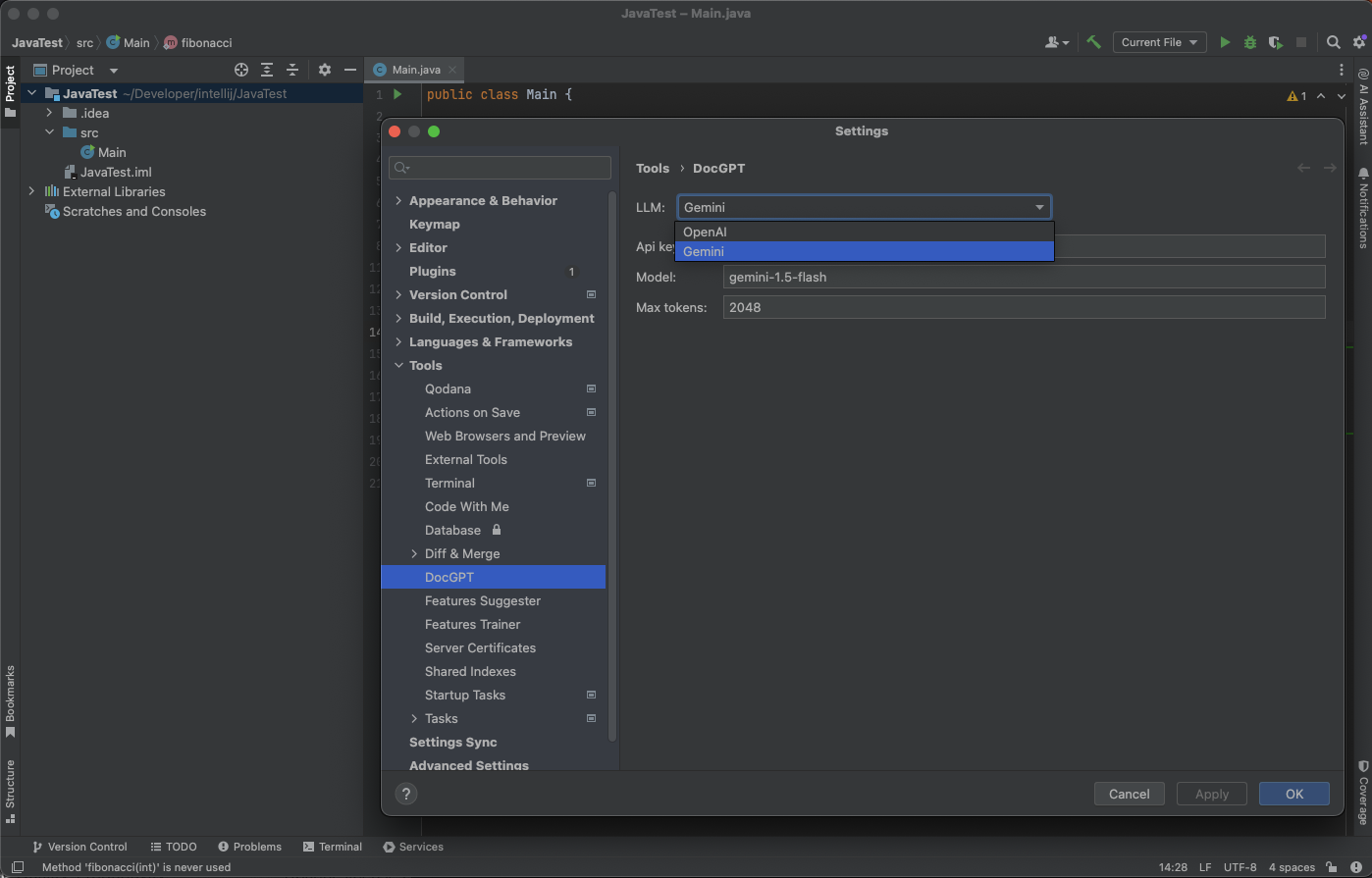The image size is (1372, 878).
Task: Click Cancel in Settings dialog
Action: point(1130,794)
